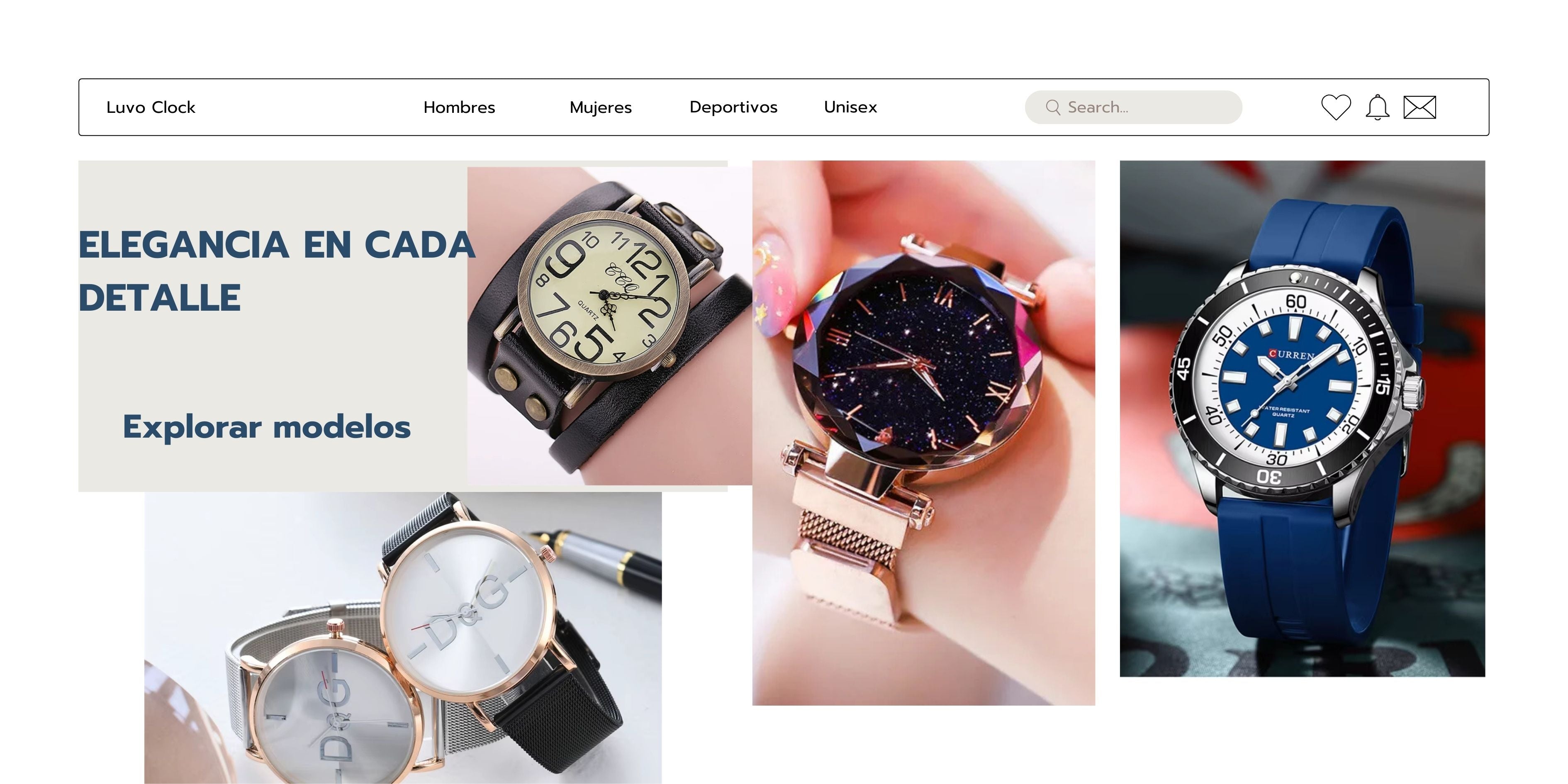Open messages via the envelope icon
The height and width of the screenshot is (784, 1568).
1419,107
